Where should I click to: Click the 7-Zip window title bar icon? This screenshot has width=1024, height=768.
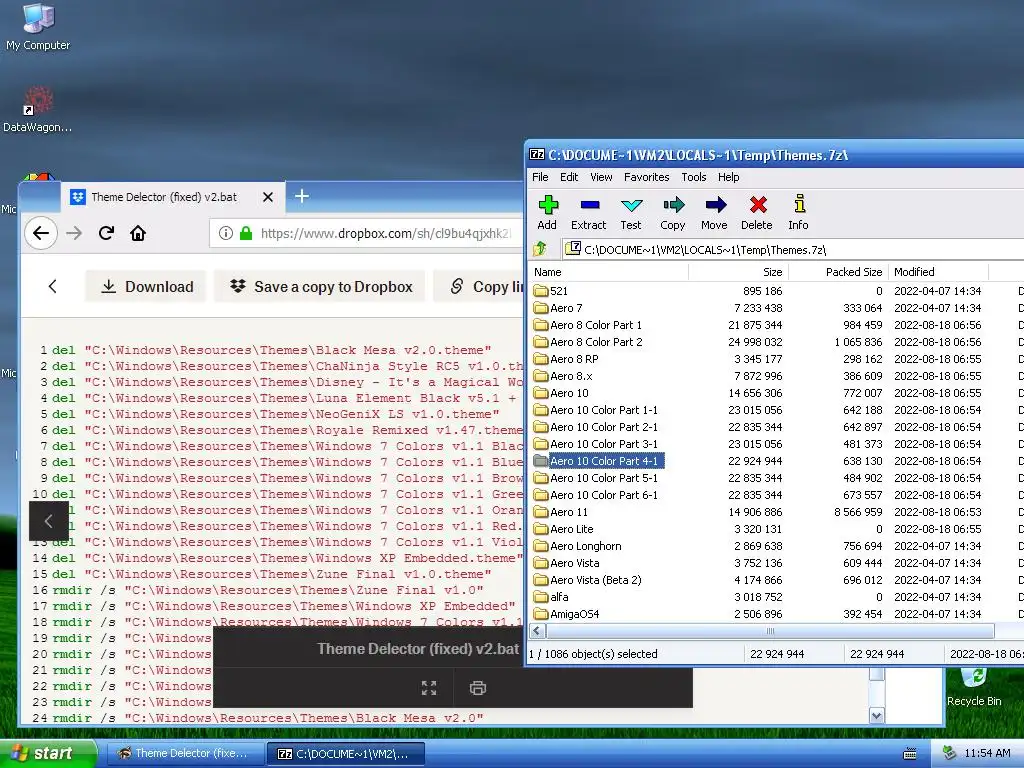point(537,155)
